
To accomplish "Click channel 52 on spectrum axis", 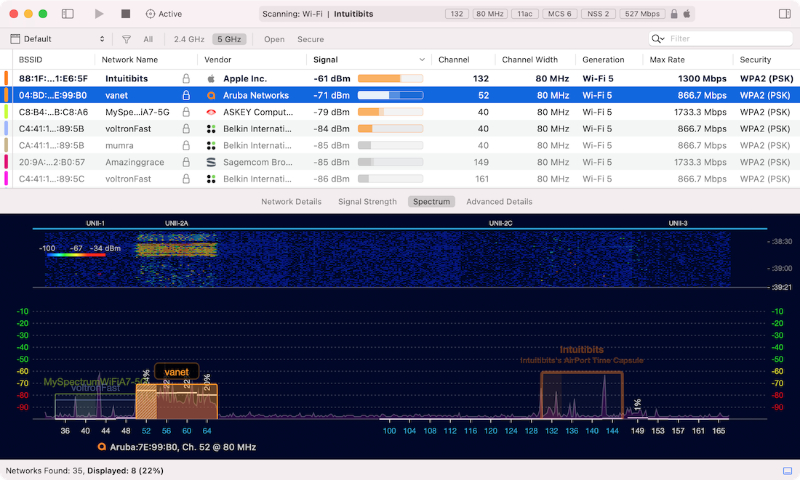I will (x=146, y=431).
